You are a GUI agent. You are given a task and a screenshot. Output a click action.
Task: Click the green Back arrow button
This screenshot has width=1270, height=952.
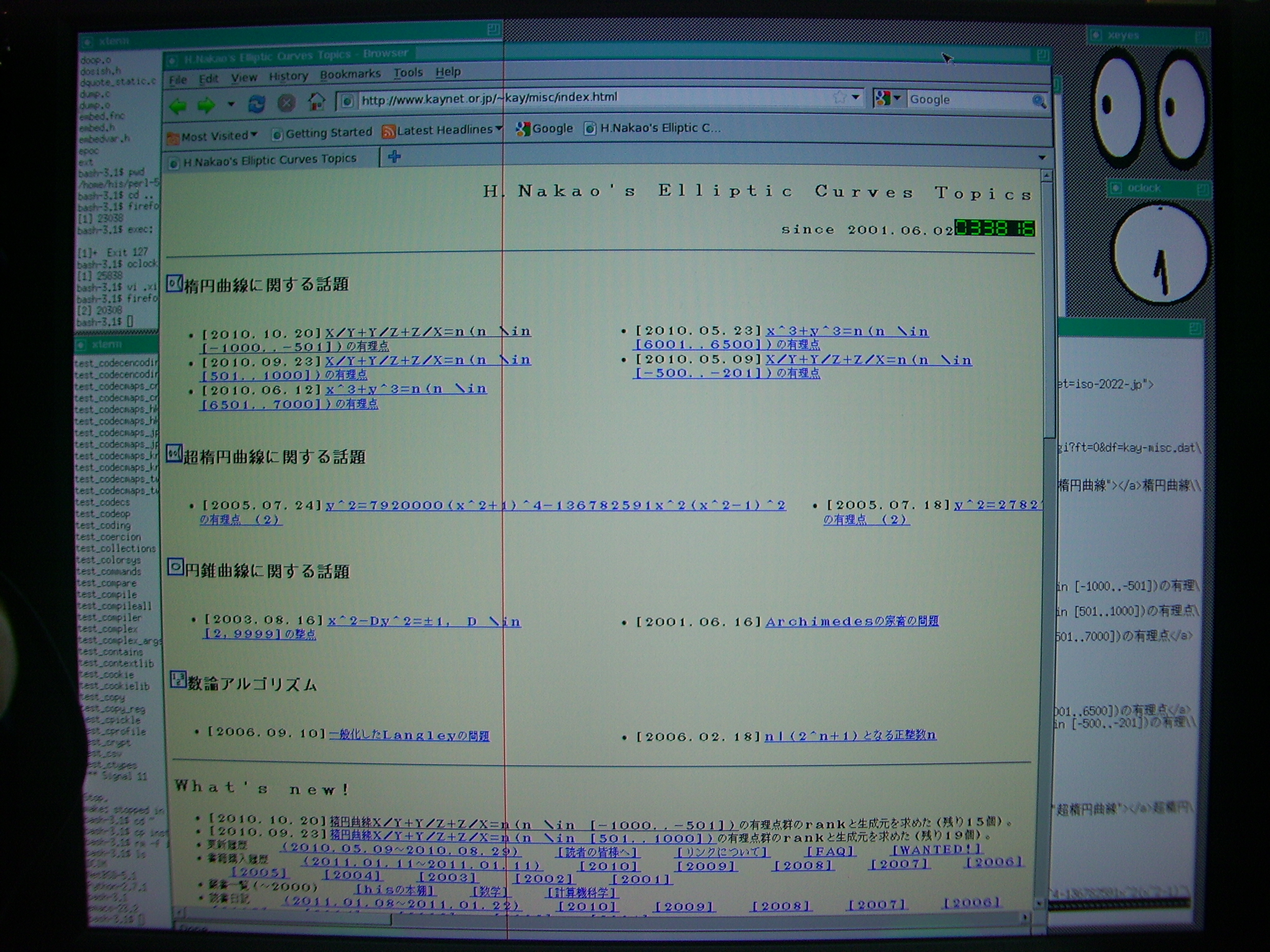click(x=179, y=106)
